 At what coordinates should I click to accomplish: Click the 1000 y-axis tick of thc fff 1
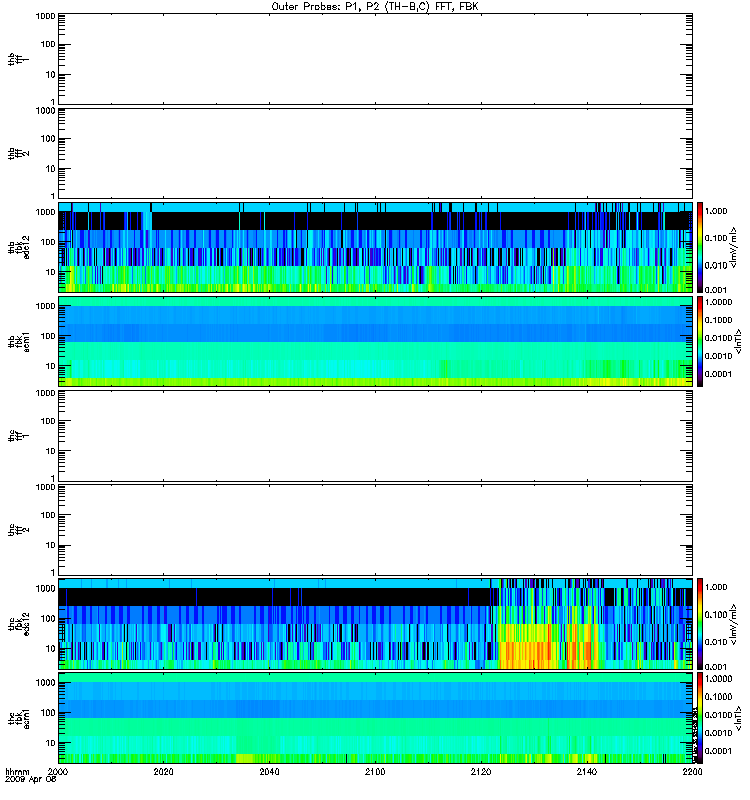pos(45,393)
